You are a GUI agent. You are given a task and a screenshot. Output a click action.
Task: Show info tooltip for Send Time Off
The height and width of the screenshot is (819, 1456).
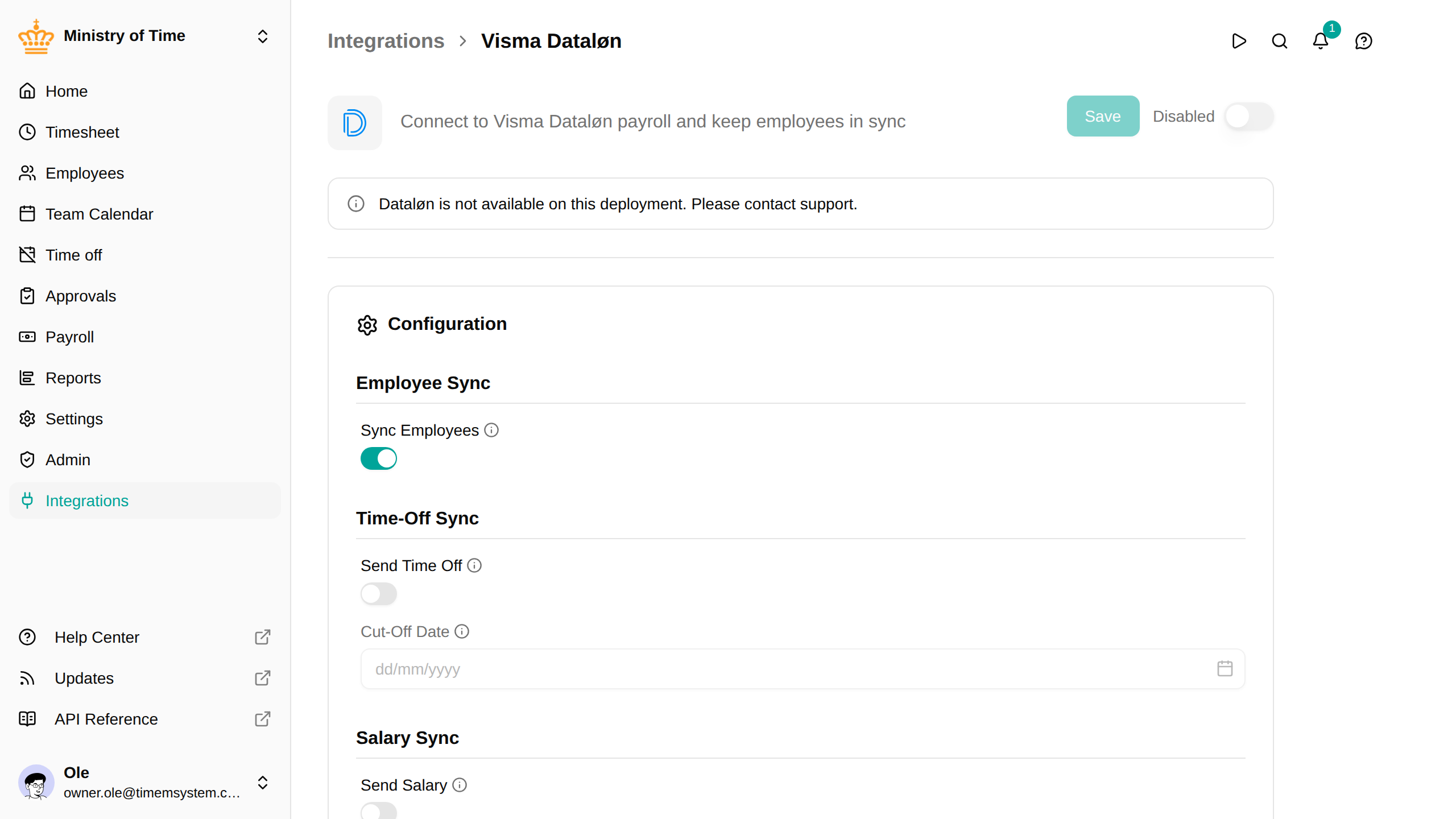click(x=474, y=566)
